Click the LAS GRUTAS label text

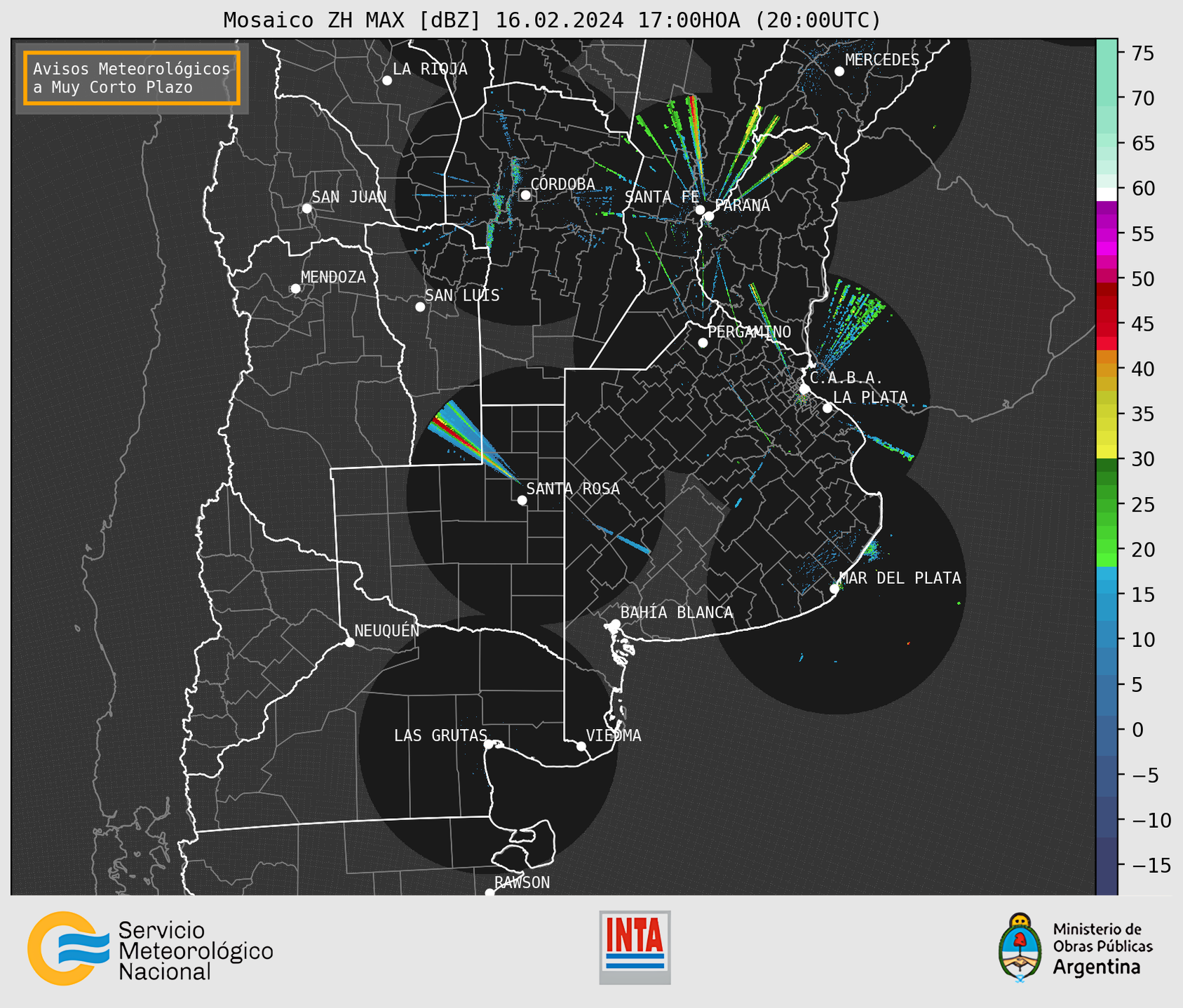(440, 735)
